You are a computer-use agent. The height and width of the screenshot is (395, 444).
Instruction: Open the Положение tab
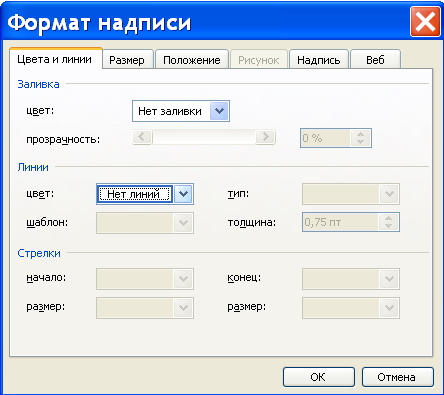click(x=192, y=60)
